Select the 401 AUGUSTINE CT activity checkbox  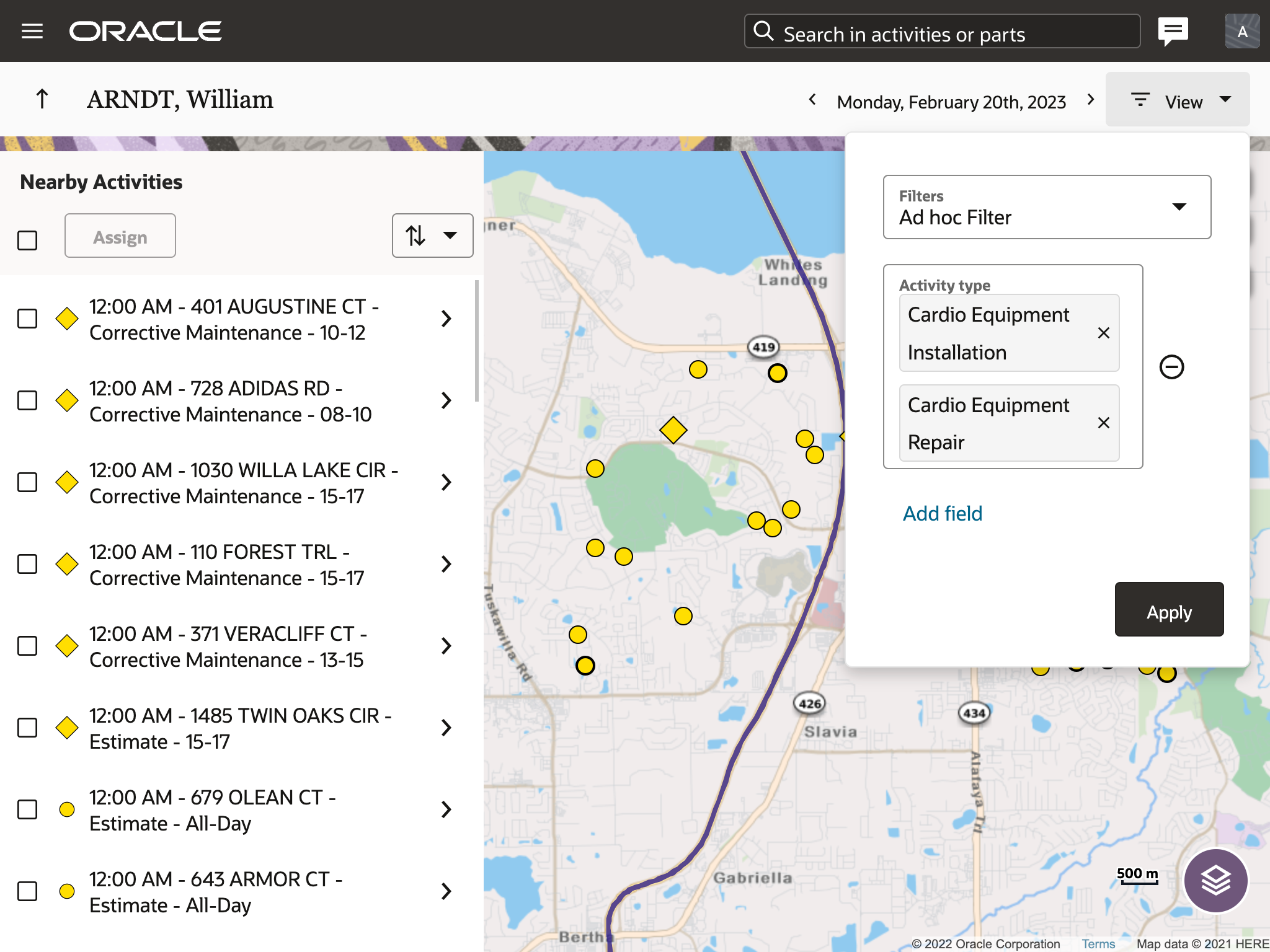pos(27,319)
